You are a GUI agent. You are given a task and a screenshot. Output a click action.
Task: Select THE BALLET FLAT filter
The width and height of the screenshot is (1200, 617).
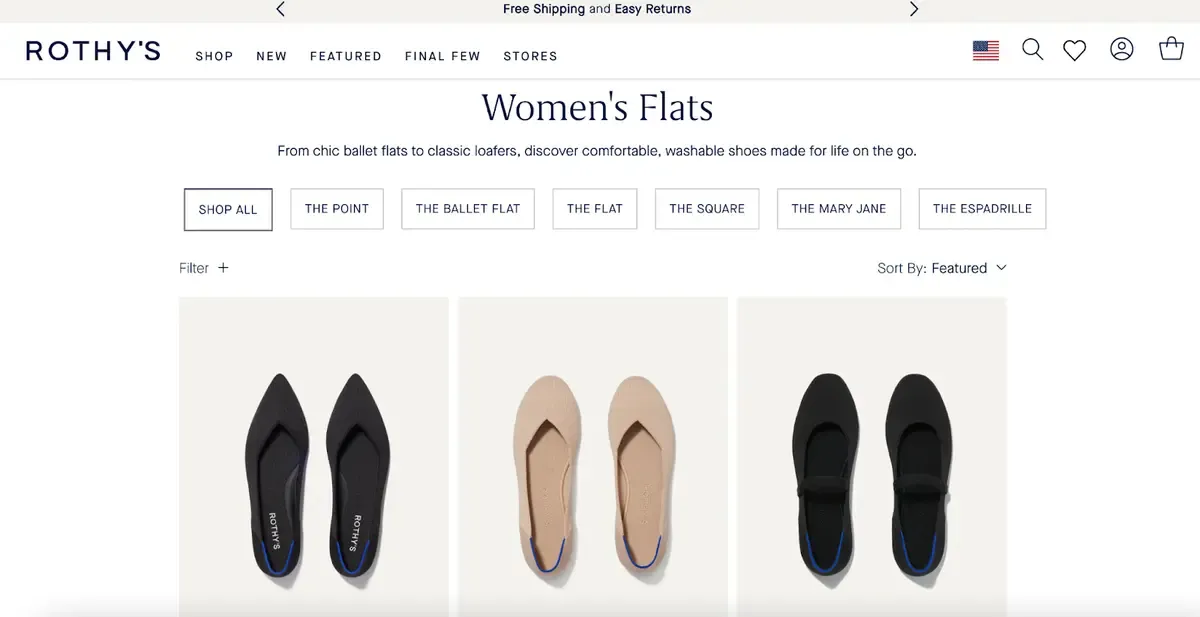(x=467, y=209)
